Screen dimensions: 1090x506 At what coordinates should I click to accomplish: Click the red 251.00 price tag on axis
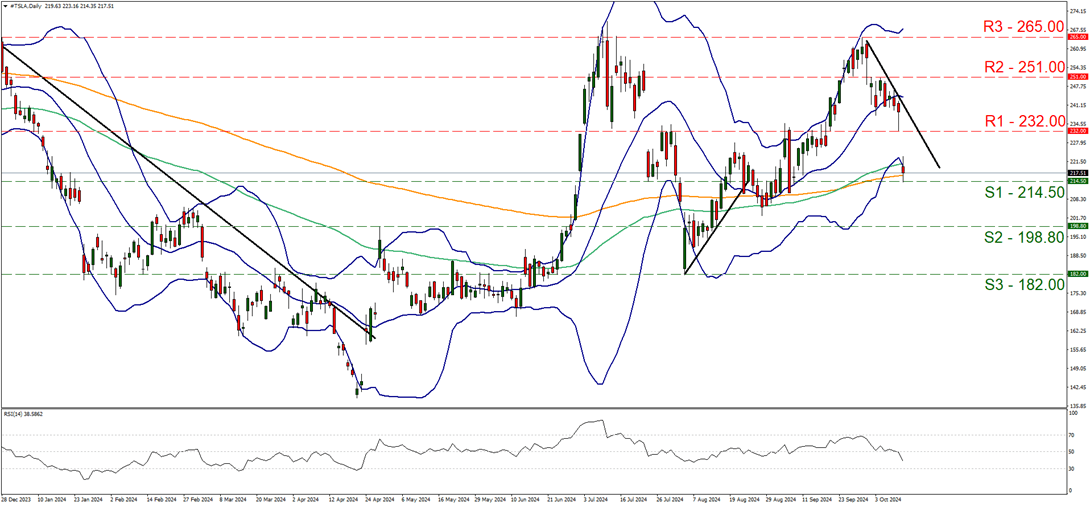1077,77
